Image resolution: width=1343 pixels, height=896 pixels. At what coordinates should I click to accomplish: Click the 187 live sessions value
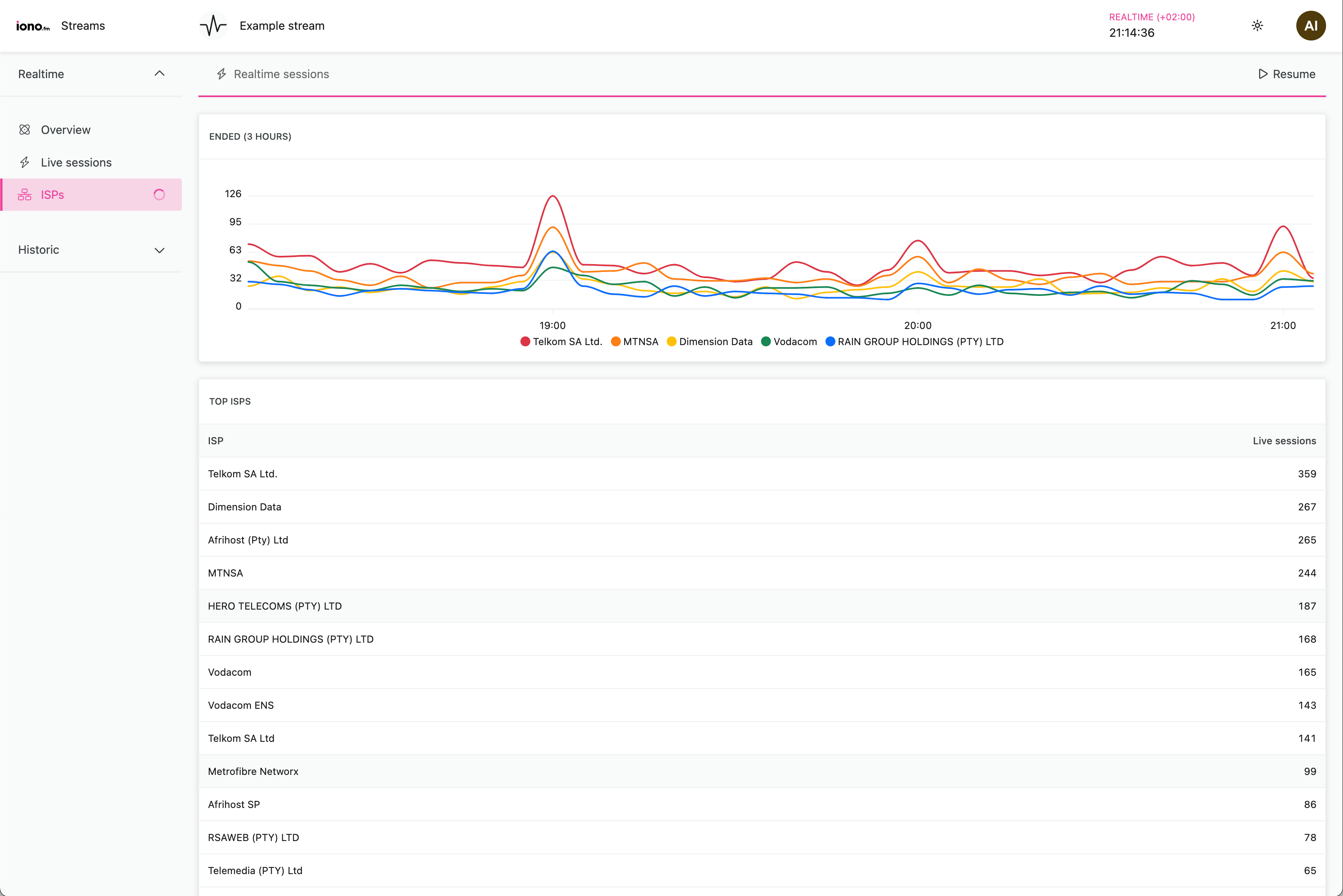1307,606
